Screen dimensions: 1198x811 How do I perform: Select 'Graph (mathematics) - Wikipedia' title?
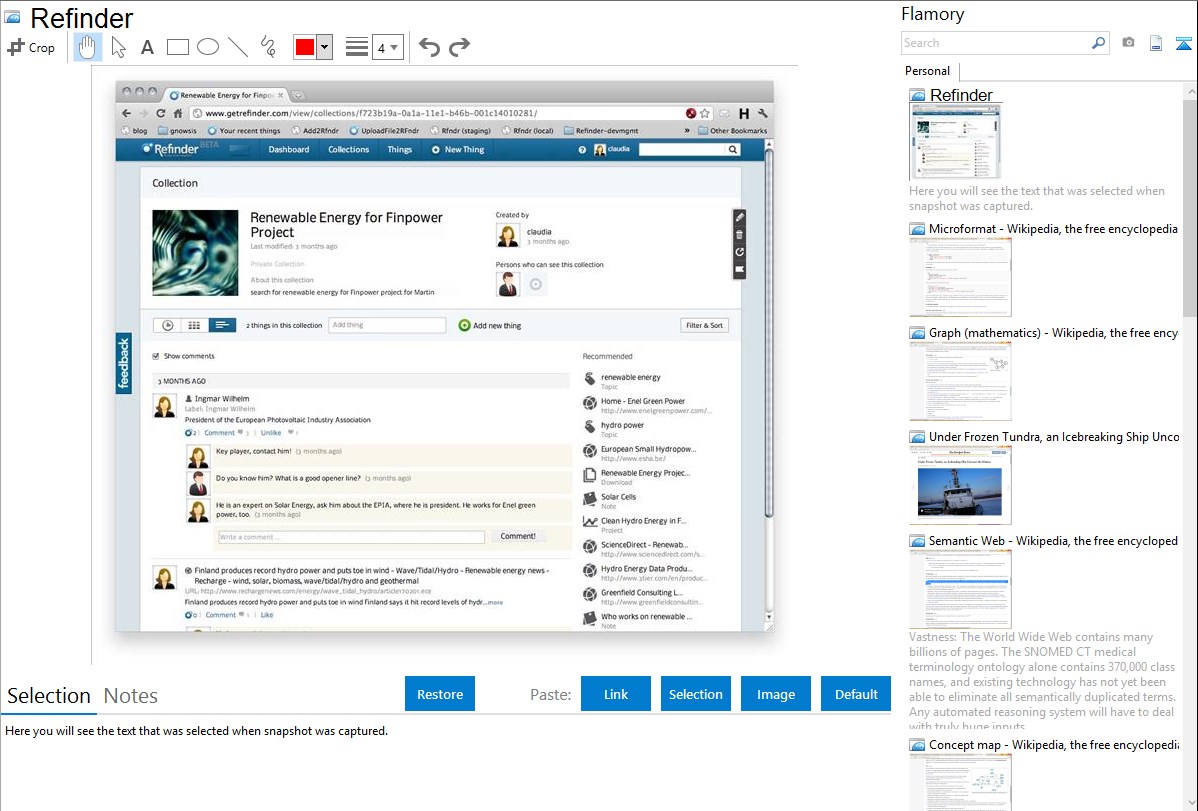pyautogui.click(x=1053, y=333)
